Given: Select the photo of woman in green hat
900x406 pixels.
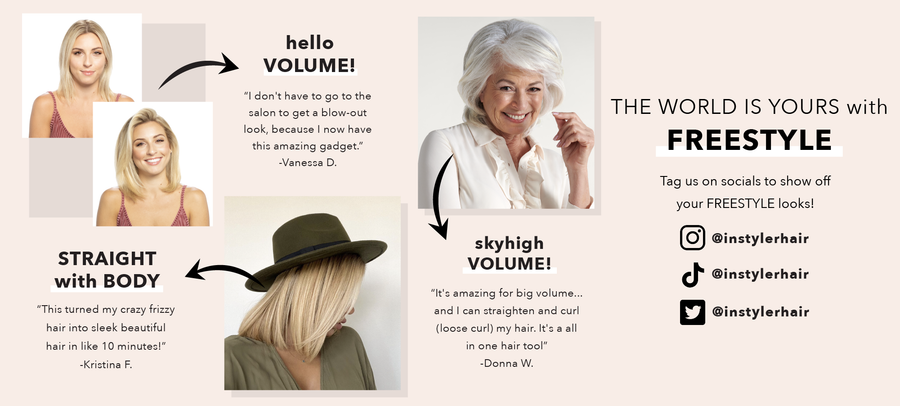Looking at the screenshot, I should click(312, 293).
